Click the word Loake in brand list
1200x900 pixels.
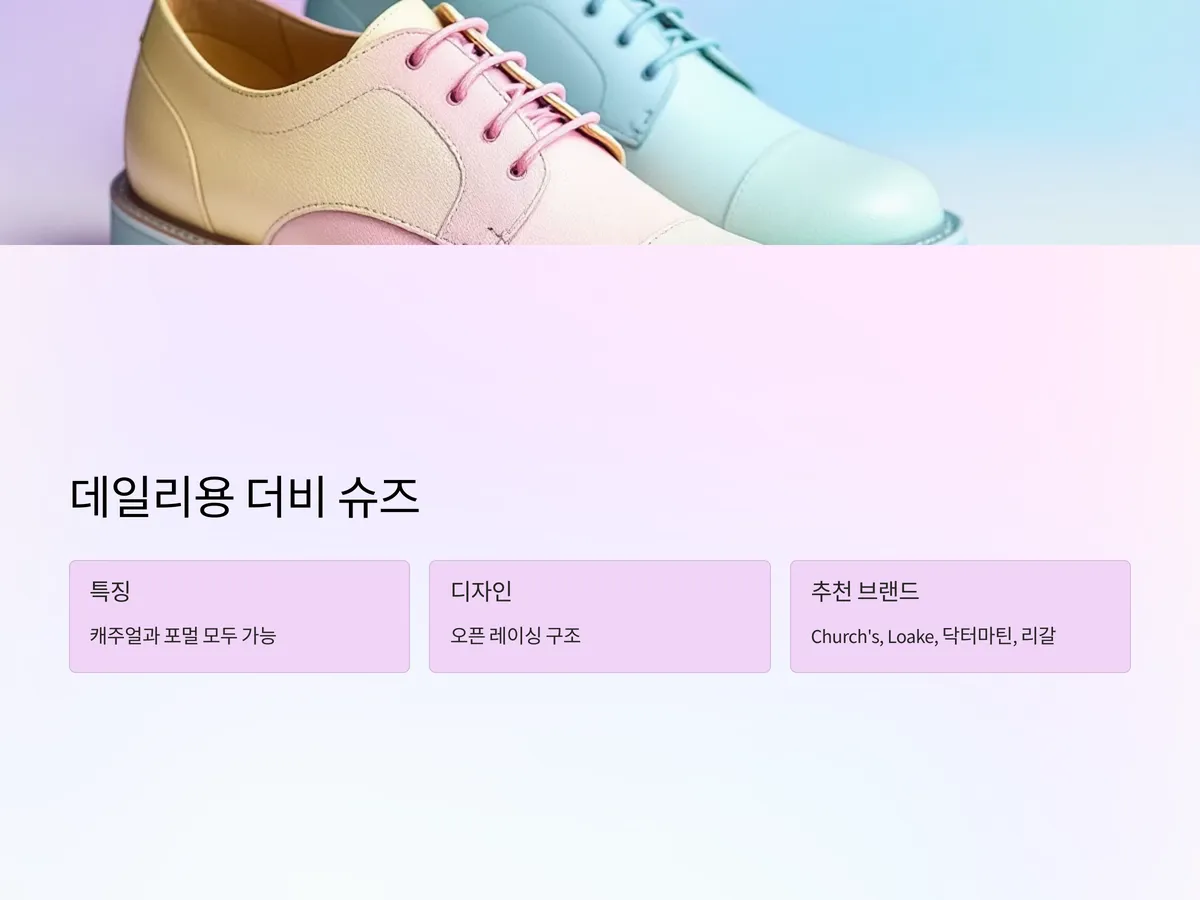coord(912,636)
